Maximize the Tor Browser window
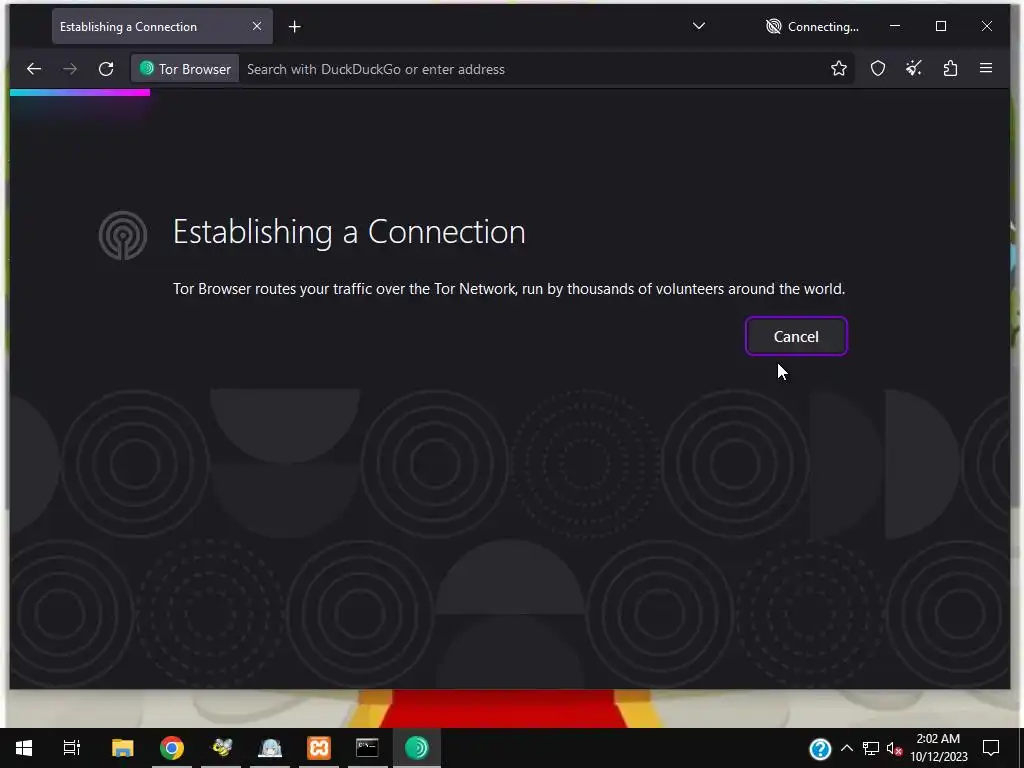The width and height of the screenshot is (1024, 768). point(940,26)
